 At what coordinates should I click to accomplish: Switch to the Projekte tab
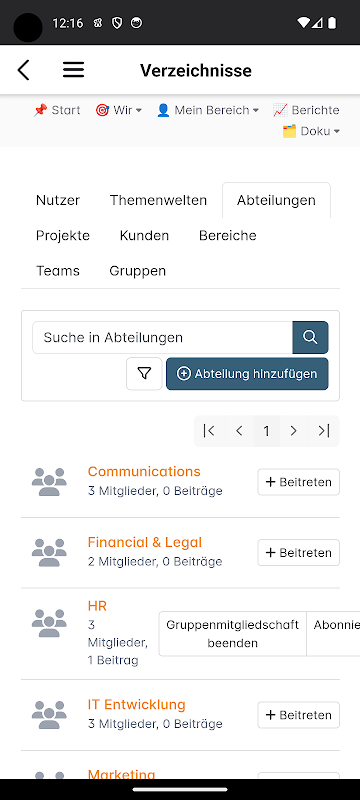tap(63, 235)
